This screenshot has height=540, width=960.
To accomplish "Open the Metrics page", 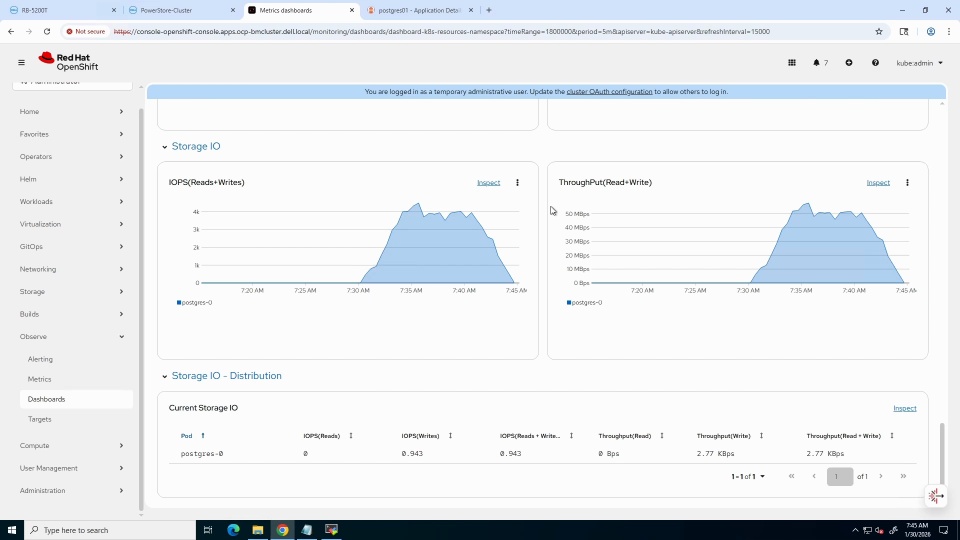I will tap(39, 379).
